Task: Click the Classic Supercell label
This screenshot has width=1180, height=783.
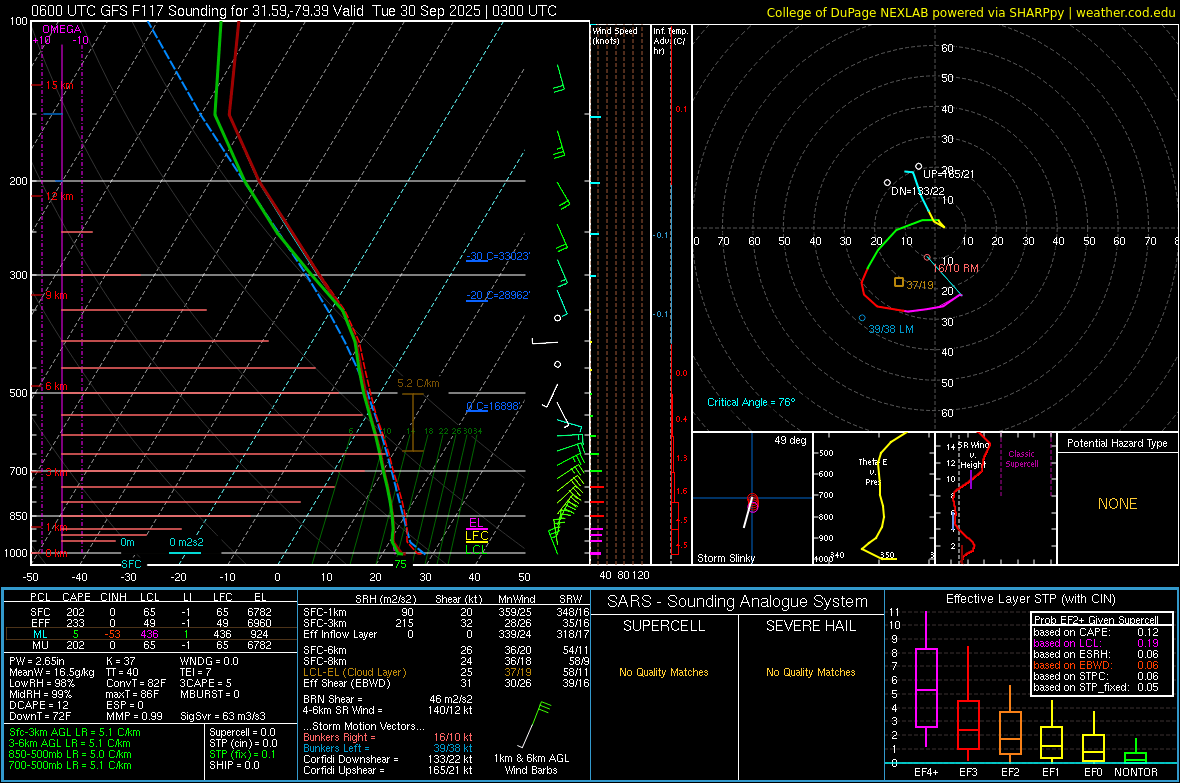Action: tap(1021, 459)
